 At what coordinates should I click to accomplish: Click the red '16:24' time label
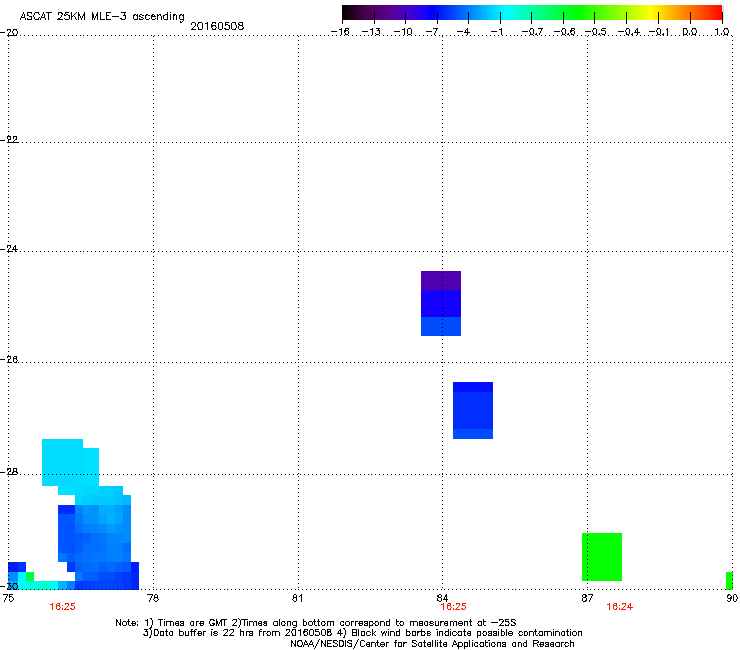(619, 607)
